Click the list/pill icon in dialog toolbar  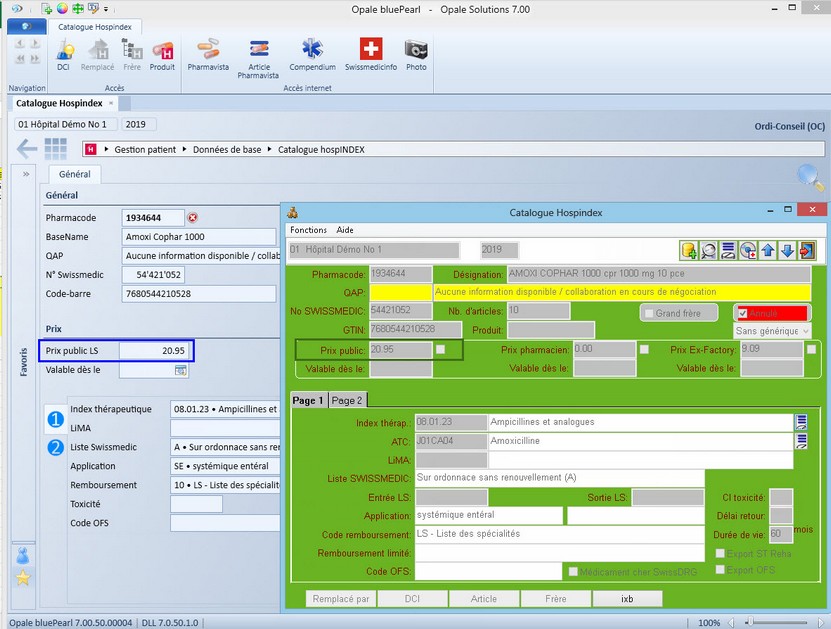click(728, 250)
